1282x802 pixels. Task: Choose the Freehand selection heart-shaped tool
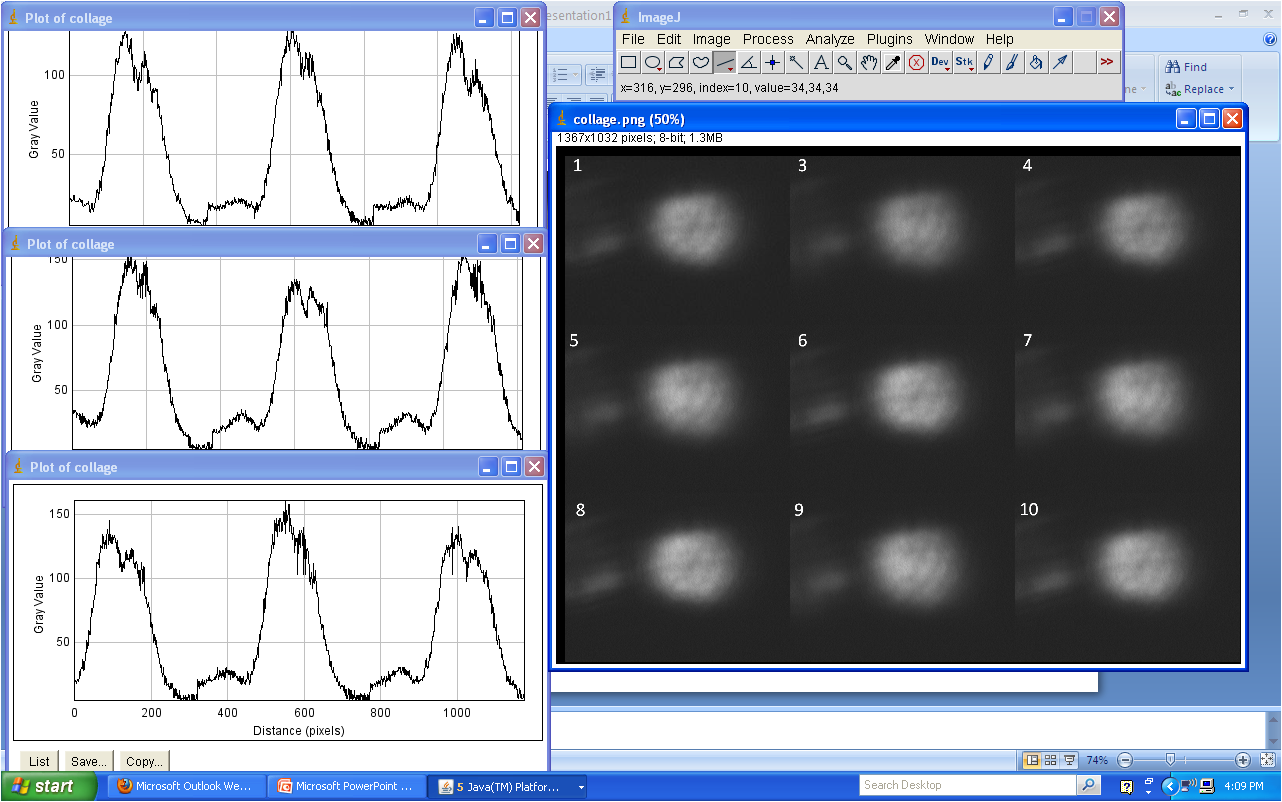tap(701, 62)
